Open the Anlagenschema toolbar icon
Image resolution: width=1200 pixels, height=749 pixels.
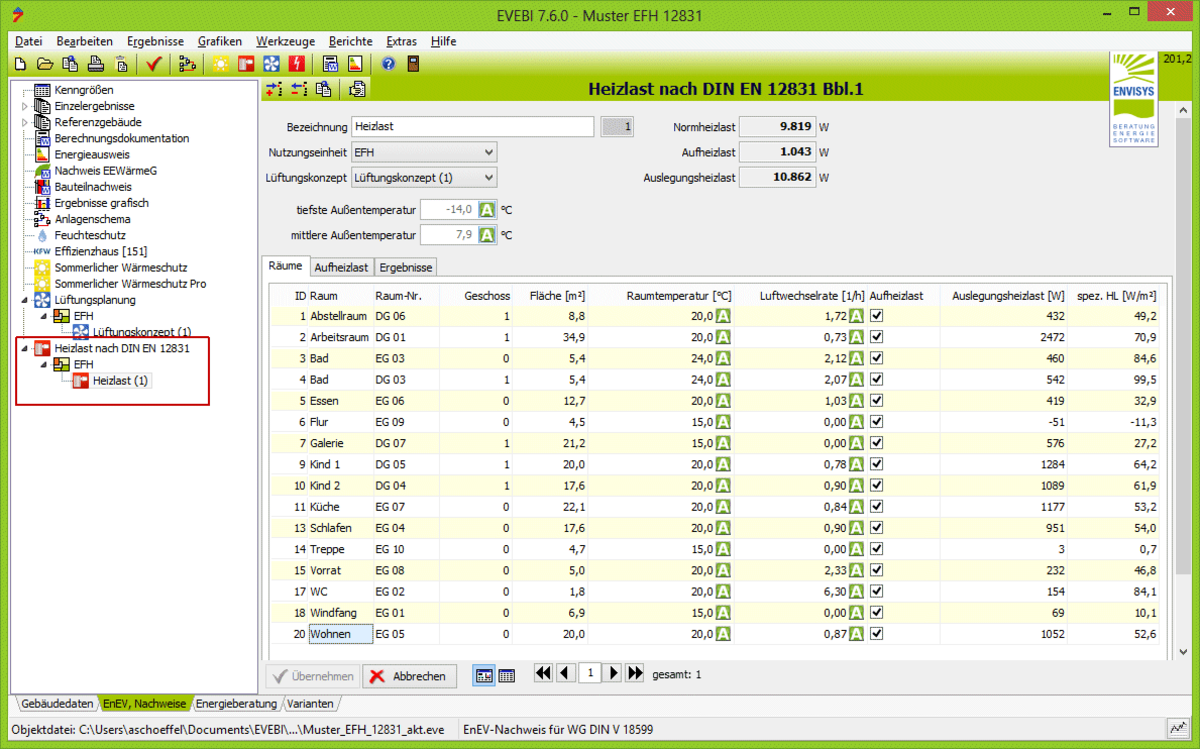(x=186, y=64)
